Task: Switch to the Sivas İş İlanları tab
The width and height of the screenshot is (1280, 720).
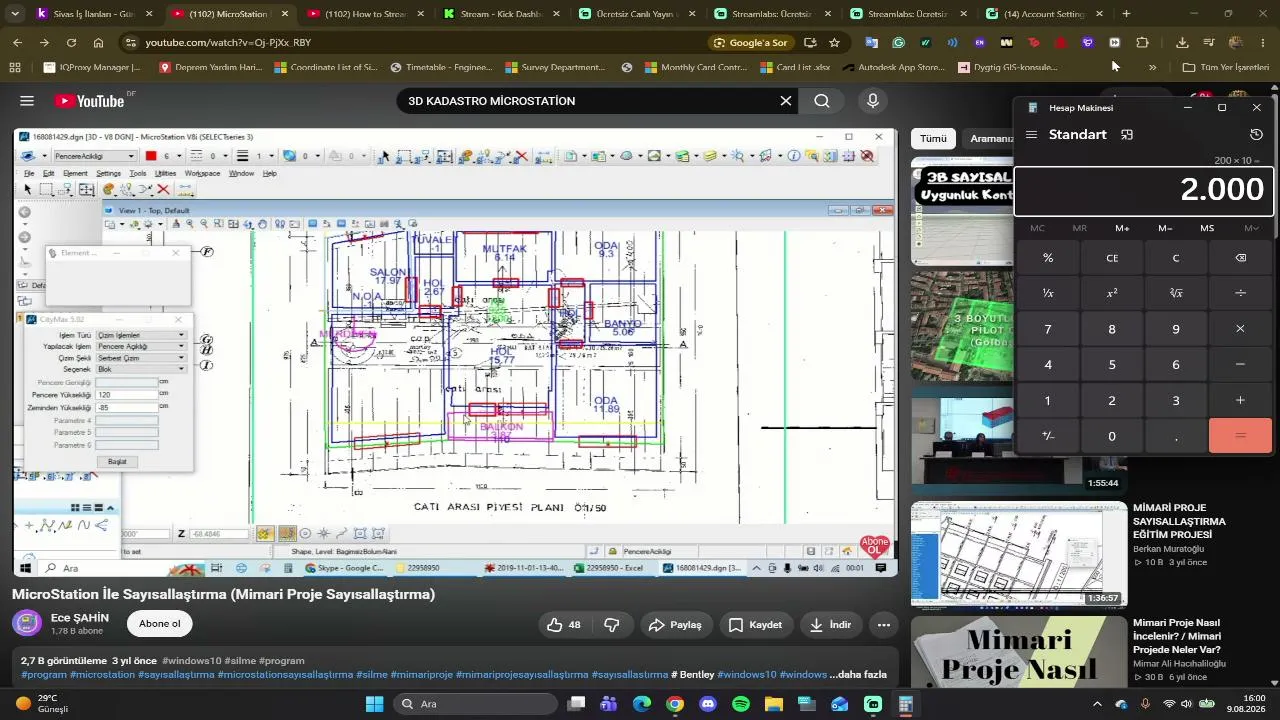Action: pos(94,14)
